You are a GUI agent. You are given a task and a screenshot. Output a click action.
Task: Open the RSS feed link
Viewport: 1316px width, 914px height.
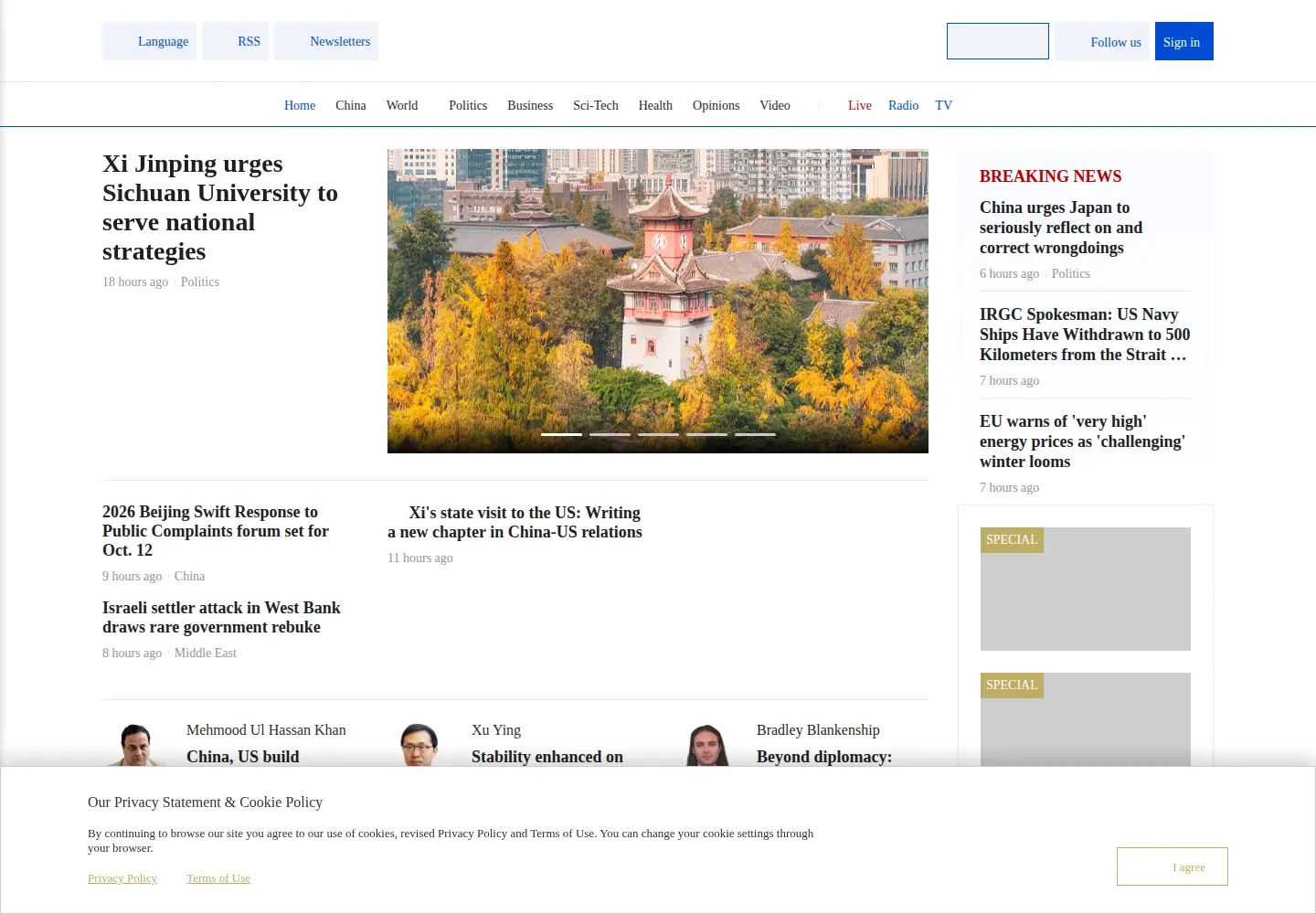point(235,41)
